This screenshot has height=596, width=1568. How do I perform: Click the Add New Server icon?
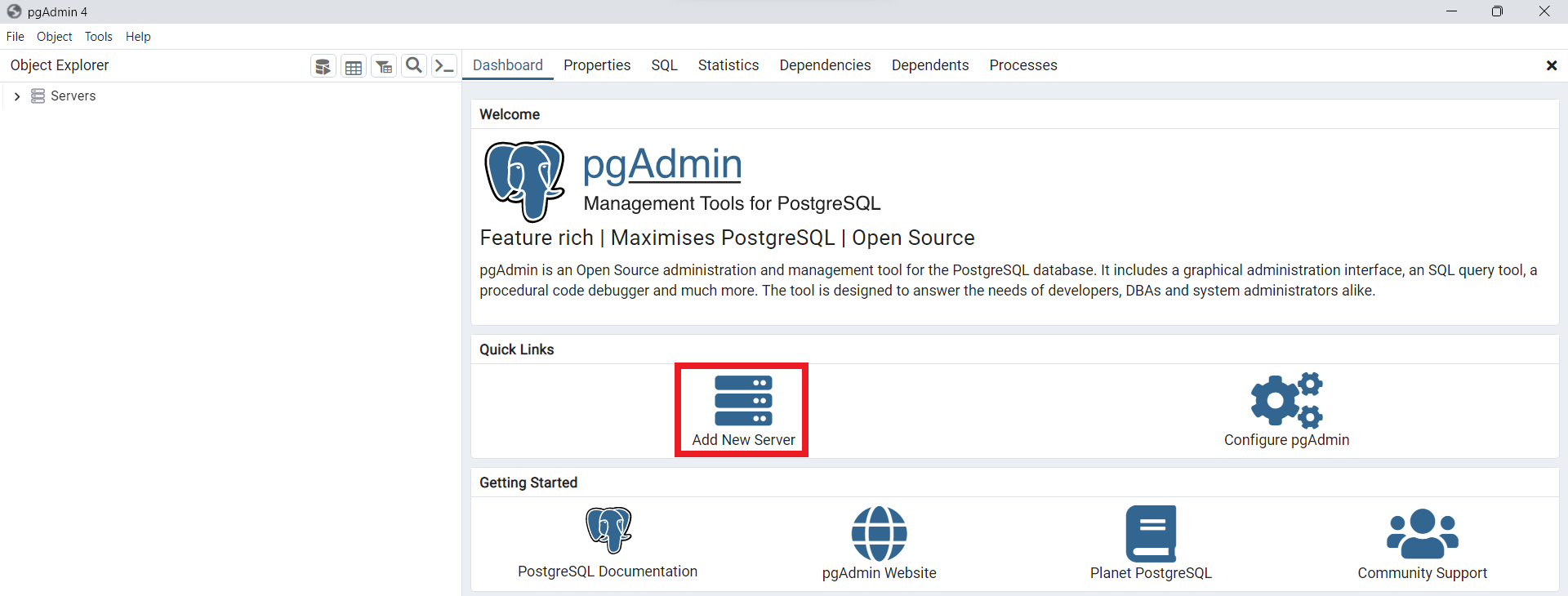point(743,401)
